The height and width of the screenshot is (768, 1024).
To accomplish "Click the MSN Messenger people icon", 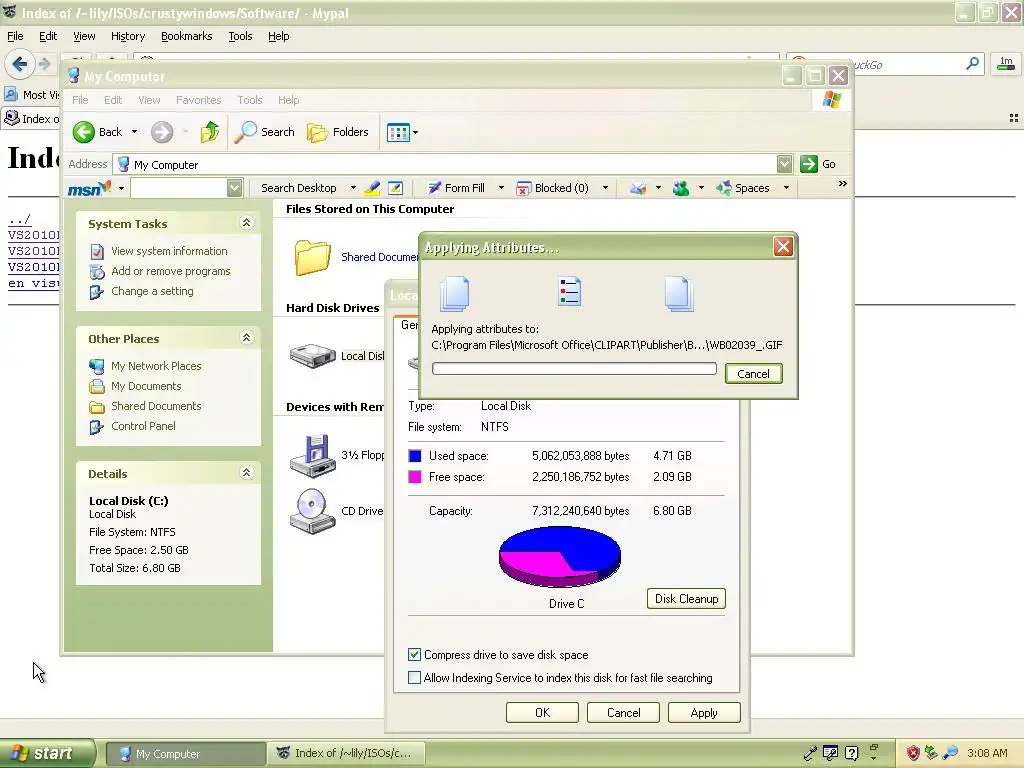I will [681, 188].
